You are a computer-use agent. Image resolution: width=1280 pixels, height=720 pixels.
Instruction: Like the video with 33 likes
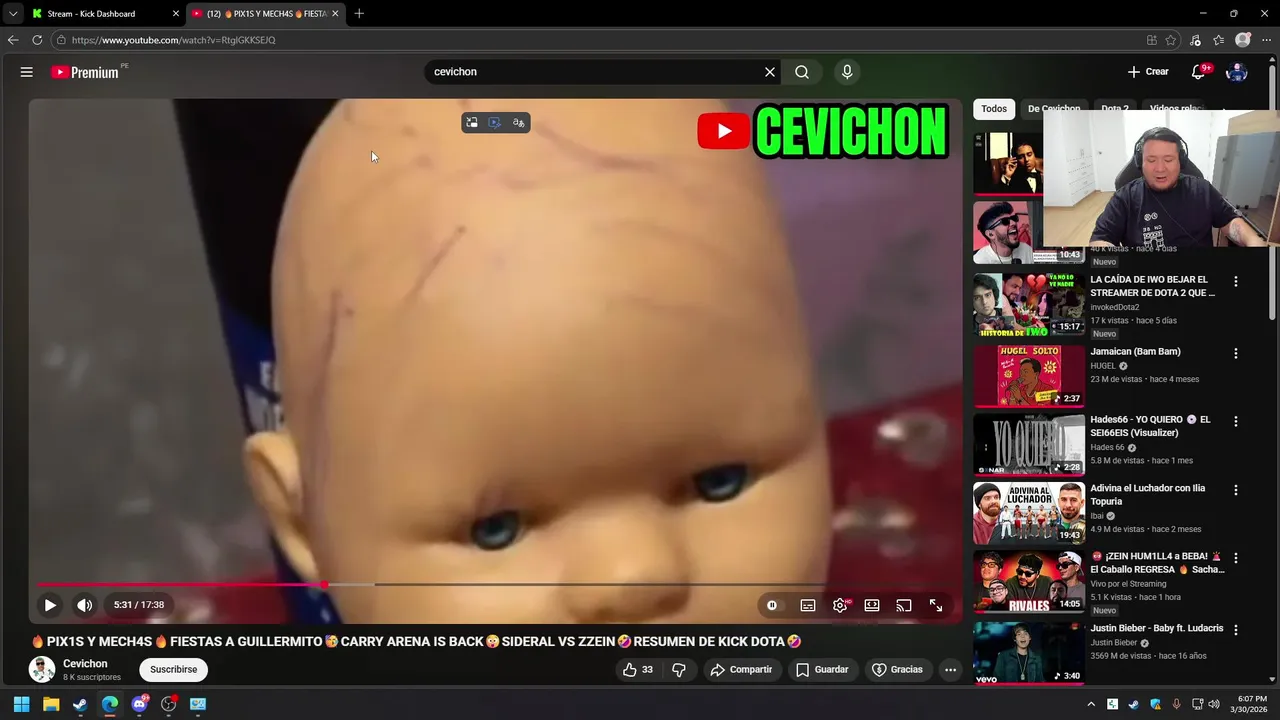(x=638, y=670)
